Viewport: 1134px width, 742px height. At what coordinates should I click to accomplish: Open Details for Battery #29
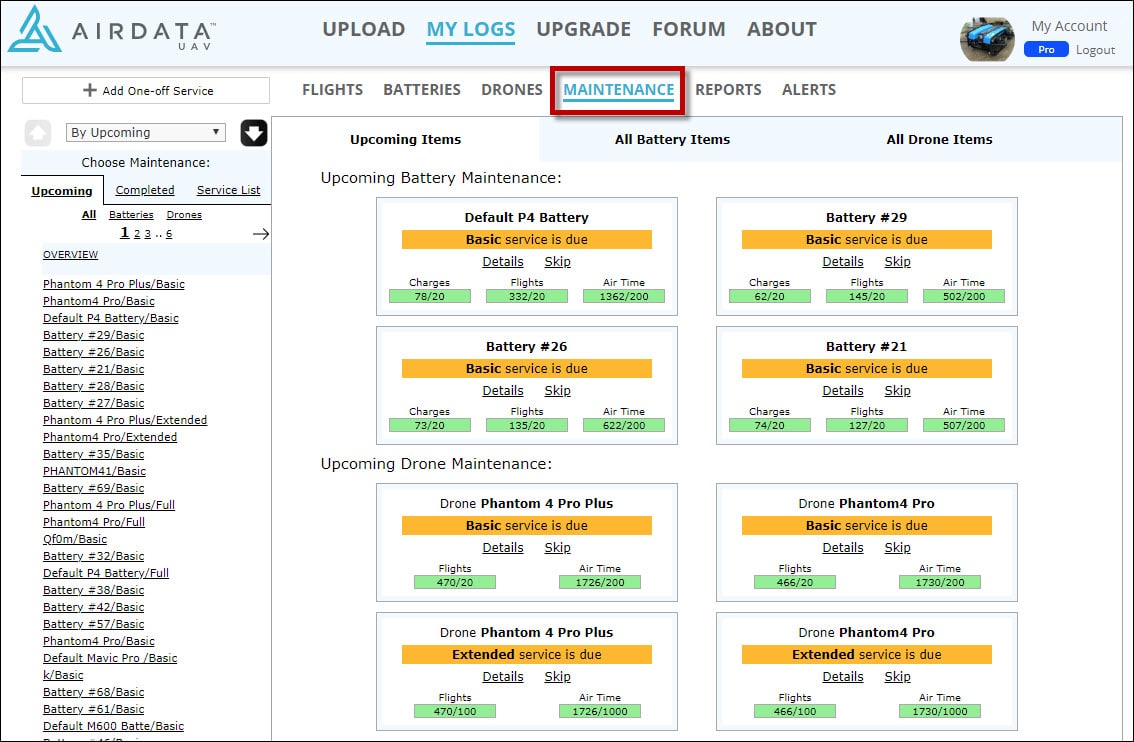[843, 262]
